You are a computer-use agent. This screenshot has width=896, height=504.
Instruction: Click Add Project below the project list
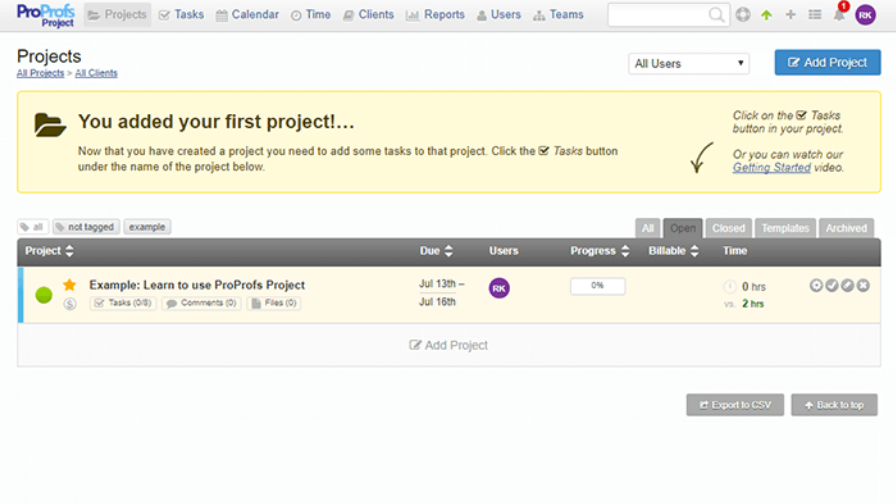pos(449,345)
